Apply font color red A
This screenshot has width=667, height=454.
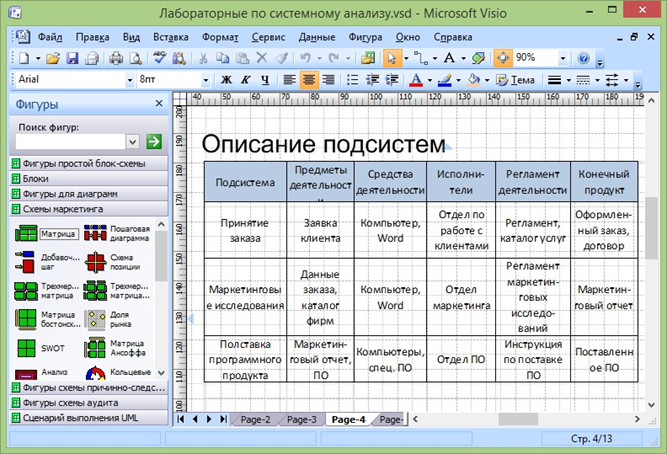pos(416,80)
